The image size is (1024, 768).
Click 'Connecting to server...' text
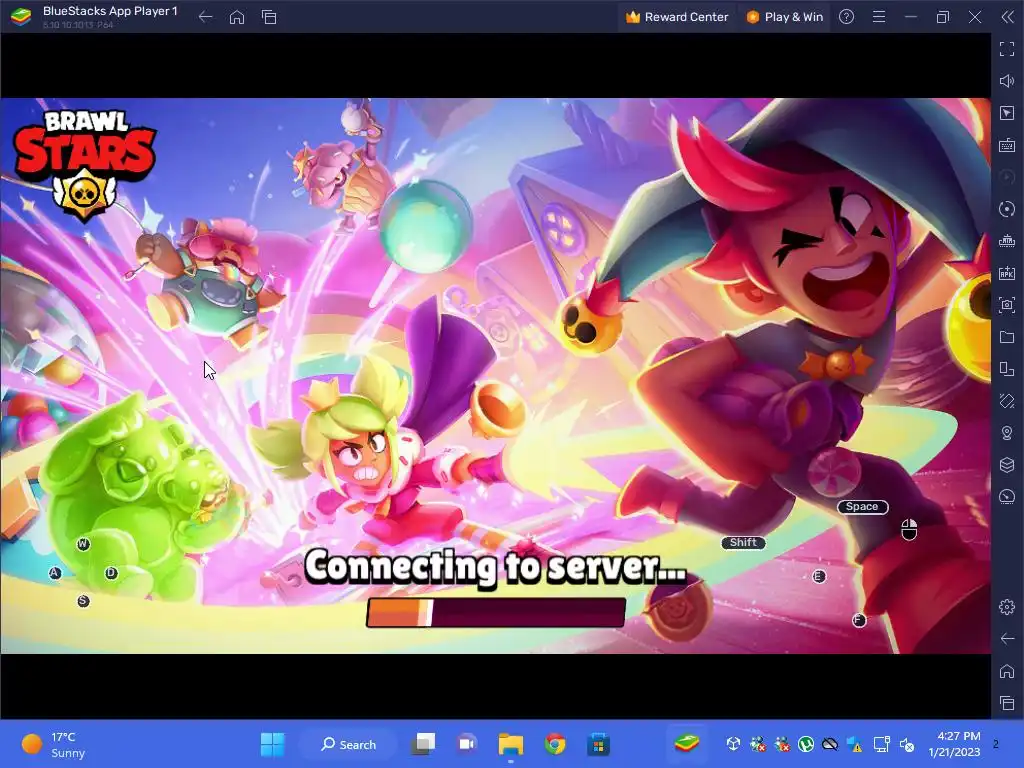pos(495,566)
